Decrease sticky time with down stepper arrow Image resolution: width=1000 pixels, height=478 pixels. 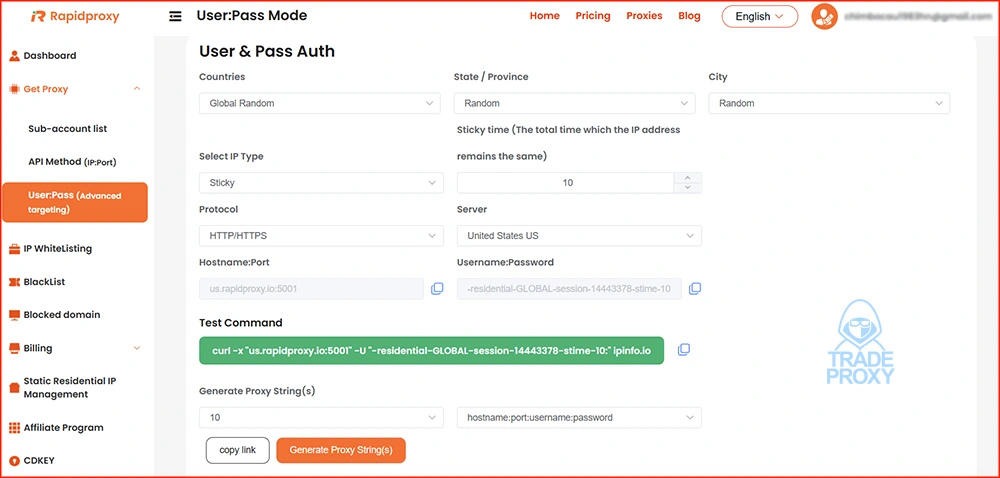[688, 187]
